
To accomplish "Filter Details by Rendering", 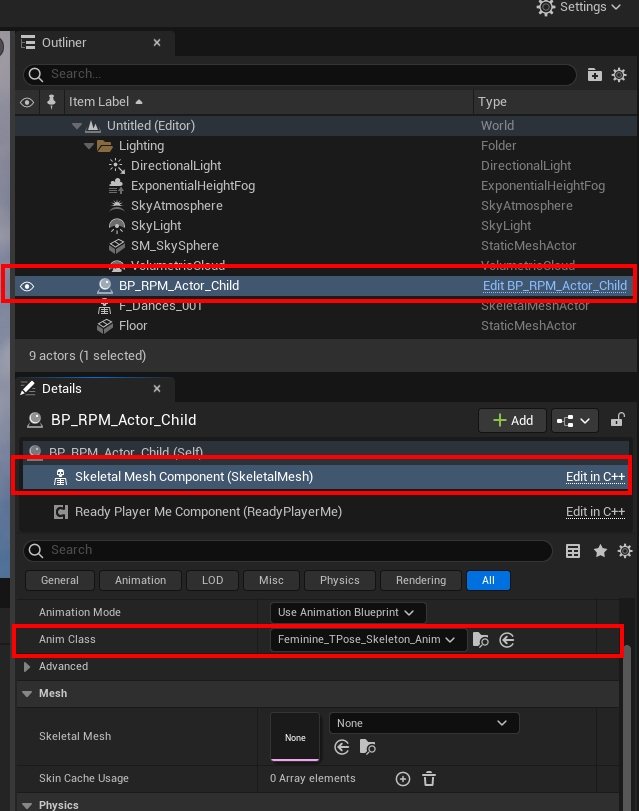I will pyautogui.click(x=421, y=580).
